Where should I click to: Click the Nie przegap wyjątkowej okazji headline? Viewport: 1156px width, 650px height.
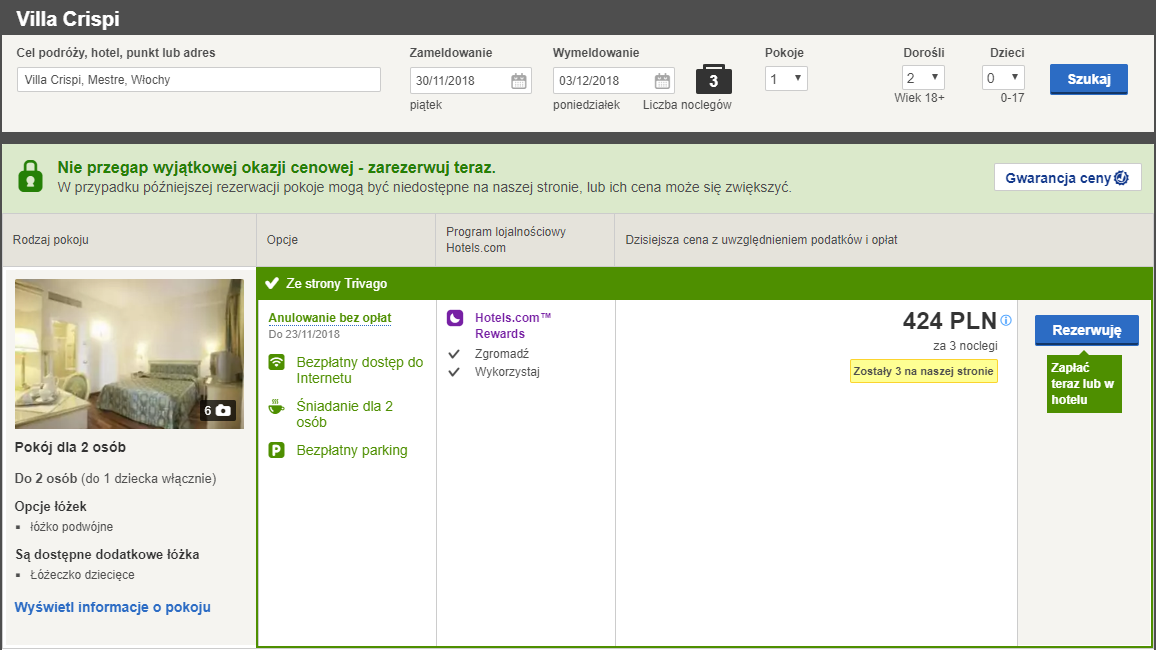276,167
